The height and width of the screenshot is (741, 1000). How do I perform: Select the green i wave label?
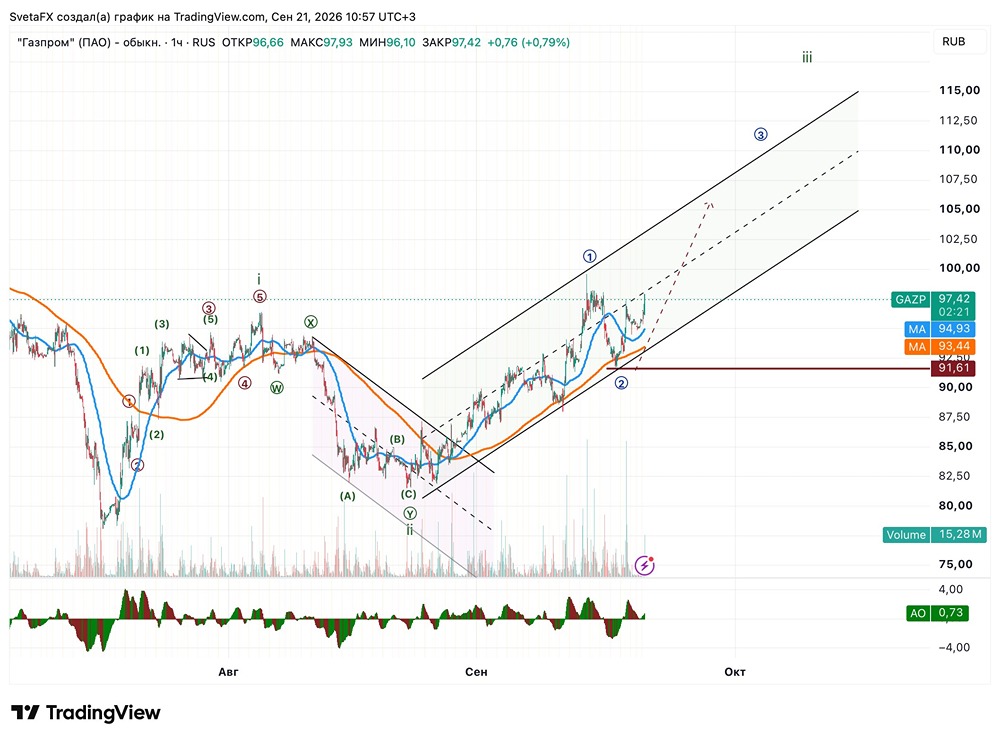click(x=259, y=279)
